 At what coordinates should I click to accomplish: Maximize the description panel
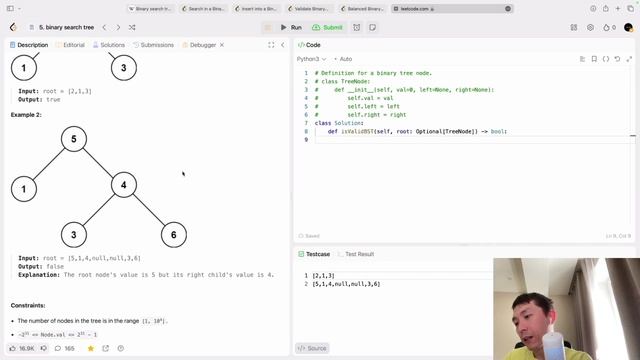271,45
